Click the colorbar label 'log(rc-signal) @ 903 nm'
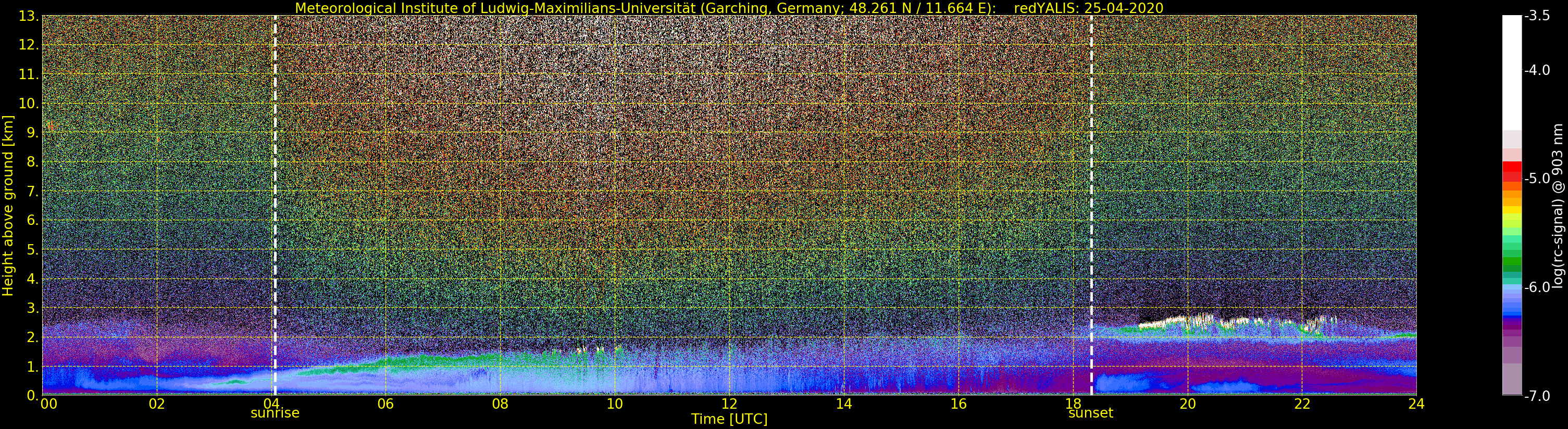 [1558, 206]
